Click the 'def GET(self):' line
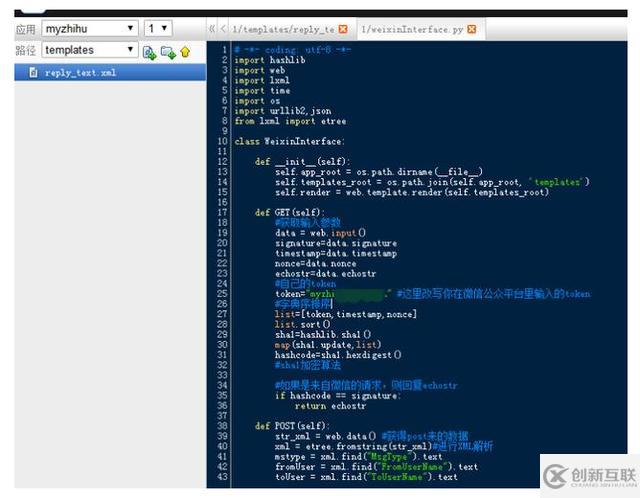640x498 pixels. 290,213
